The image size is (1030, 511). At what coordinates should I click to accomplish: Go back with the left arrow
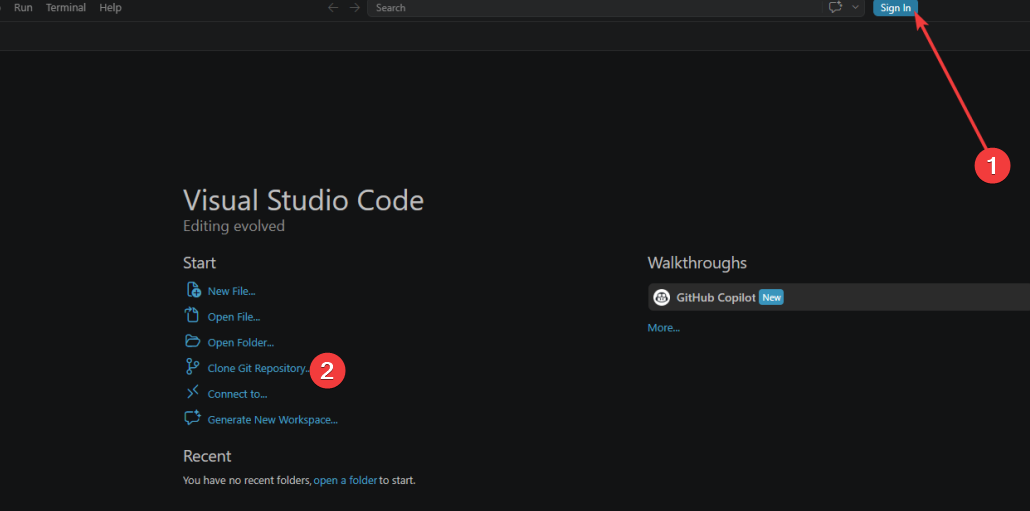coord(333,8)
